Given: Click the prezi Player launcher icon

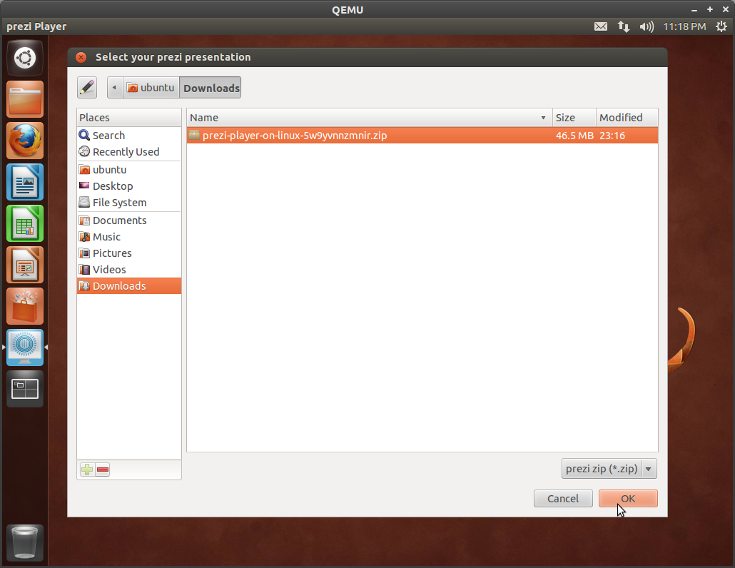Looking at the screenshot, I should (x=25, y=347).
